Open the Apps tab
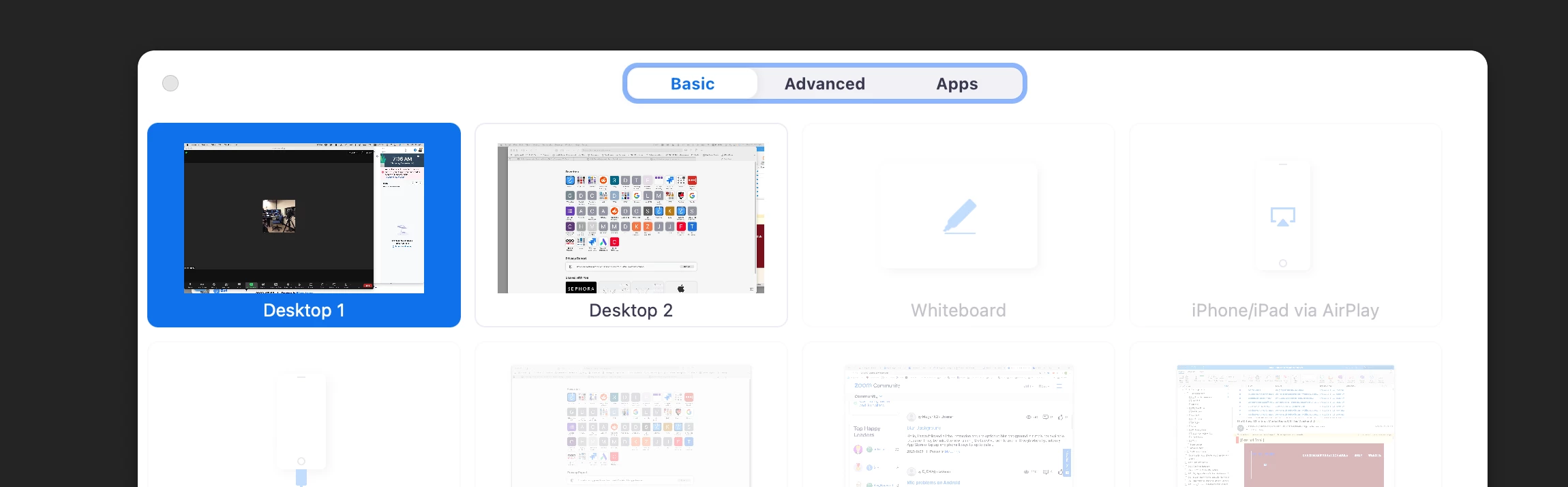This screenshot has width=1568, height=487. point(956,84)
